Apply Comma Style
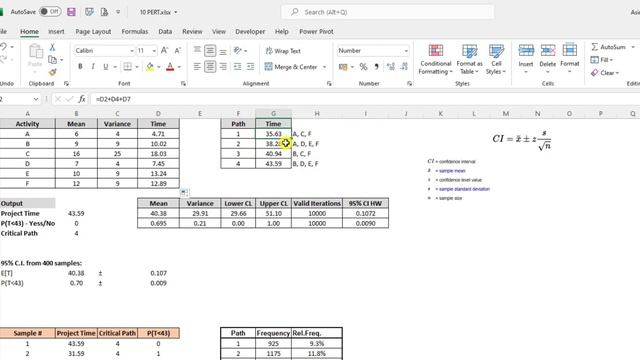This screenshot has height=360, width=640. 376,67
